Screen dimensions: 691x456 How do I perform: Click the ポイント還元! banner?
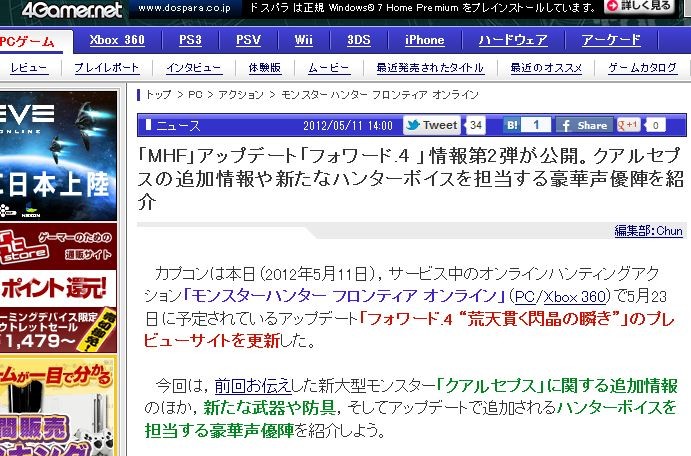pos(58,289)
